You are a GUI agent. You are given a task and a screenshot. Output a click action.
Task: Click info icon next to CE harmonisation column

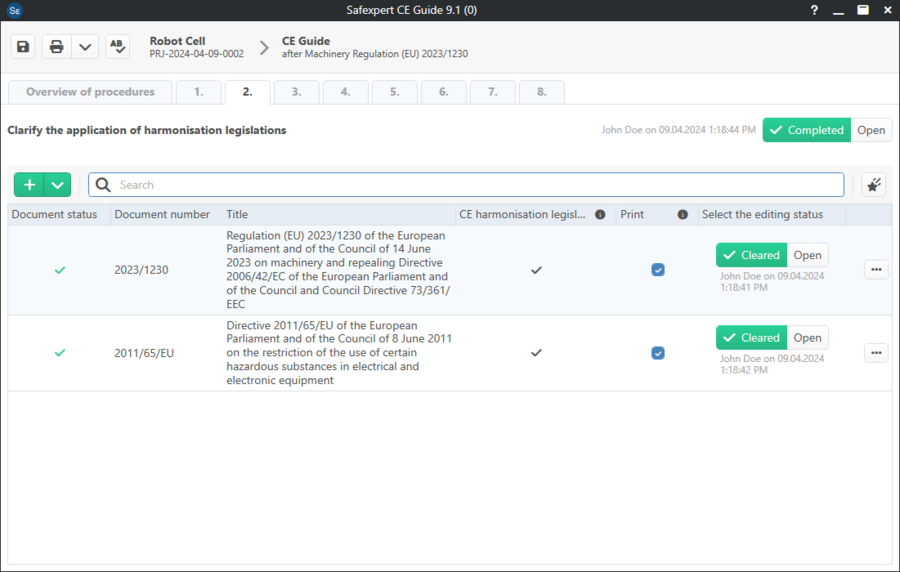coord(600,214)
